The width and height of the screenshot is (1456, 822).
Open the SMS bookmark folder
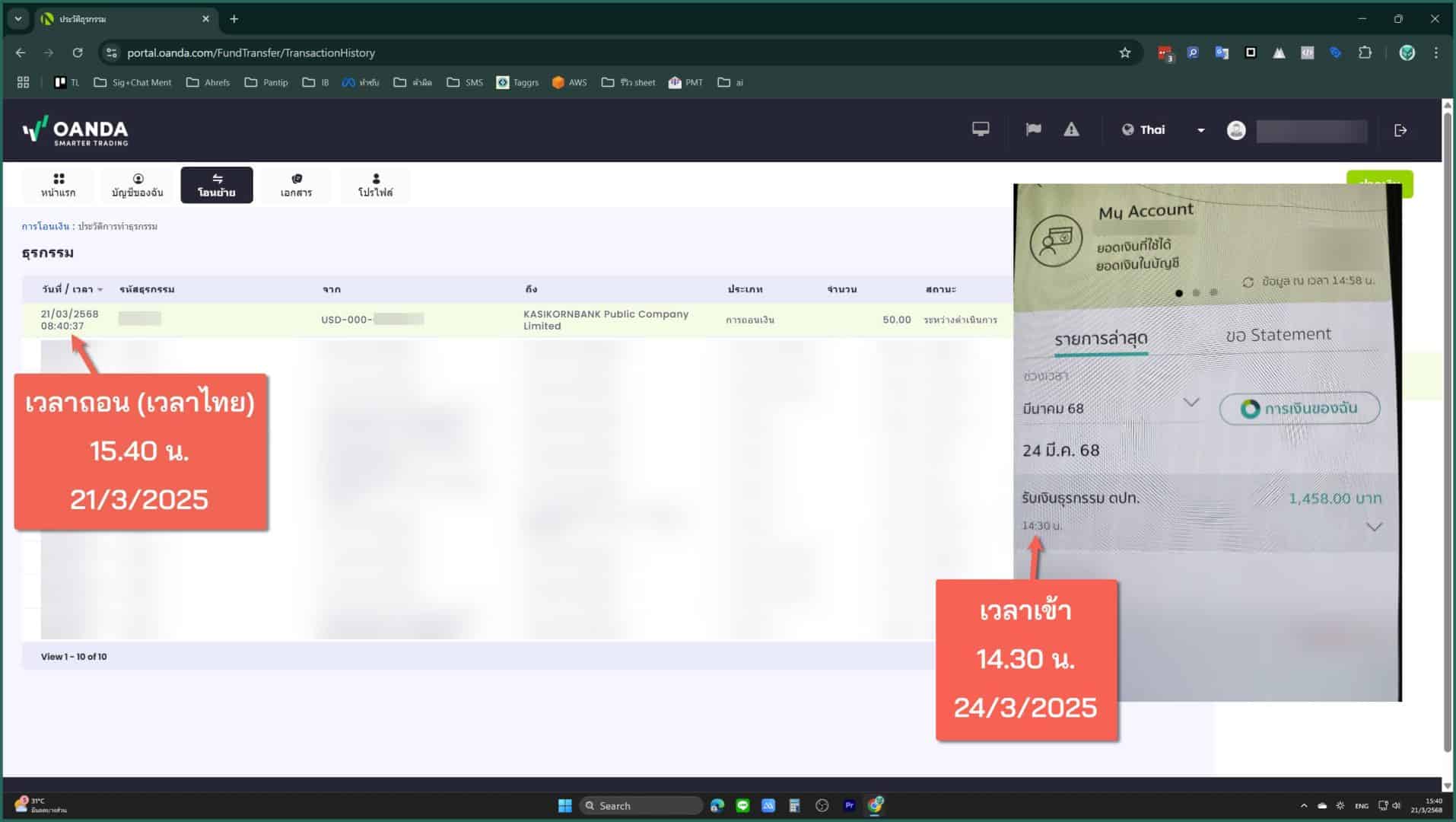465,82
